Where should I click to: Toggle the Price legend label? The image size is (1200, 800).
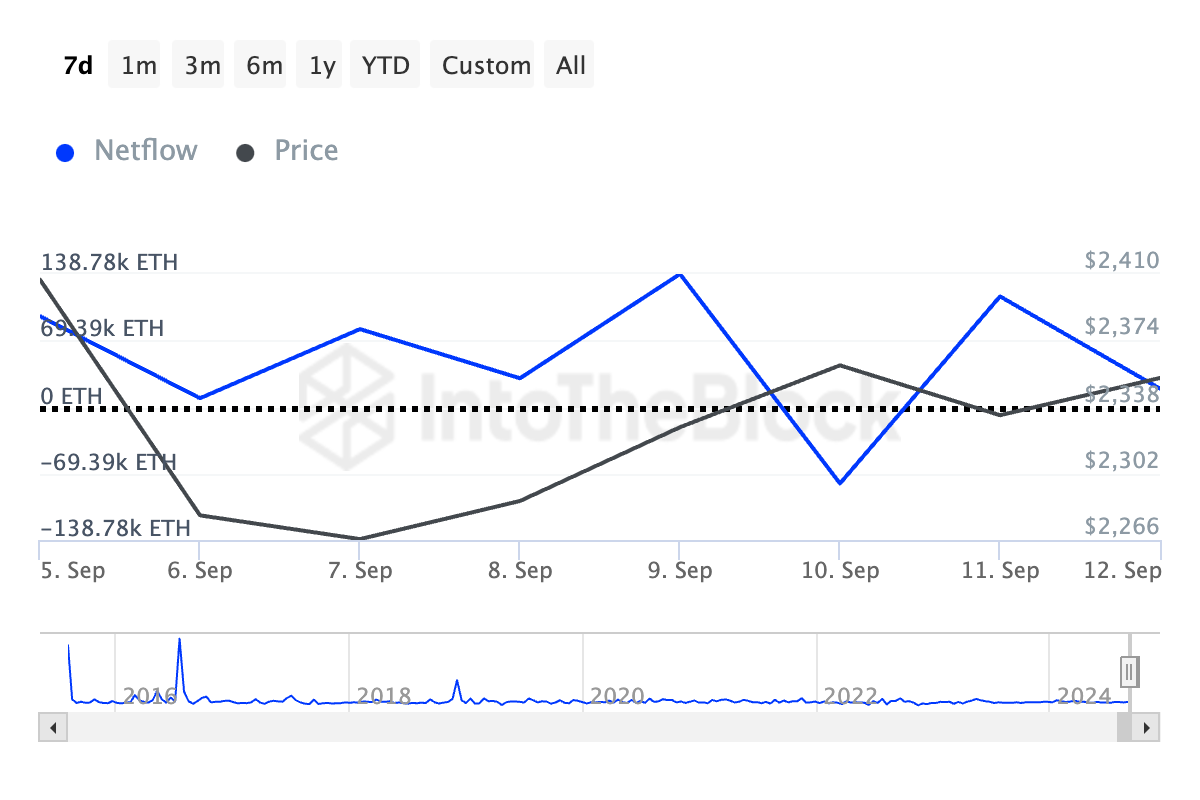[x=306, y=151]
